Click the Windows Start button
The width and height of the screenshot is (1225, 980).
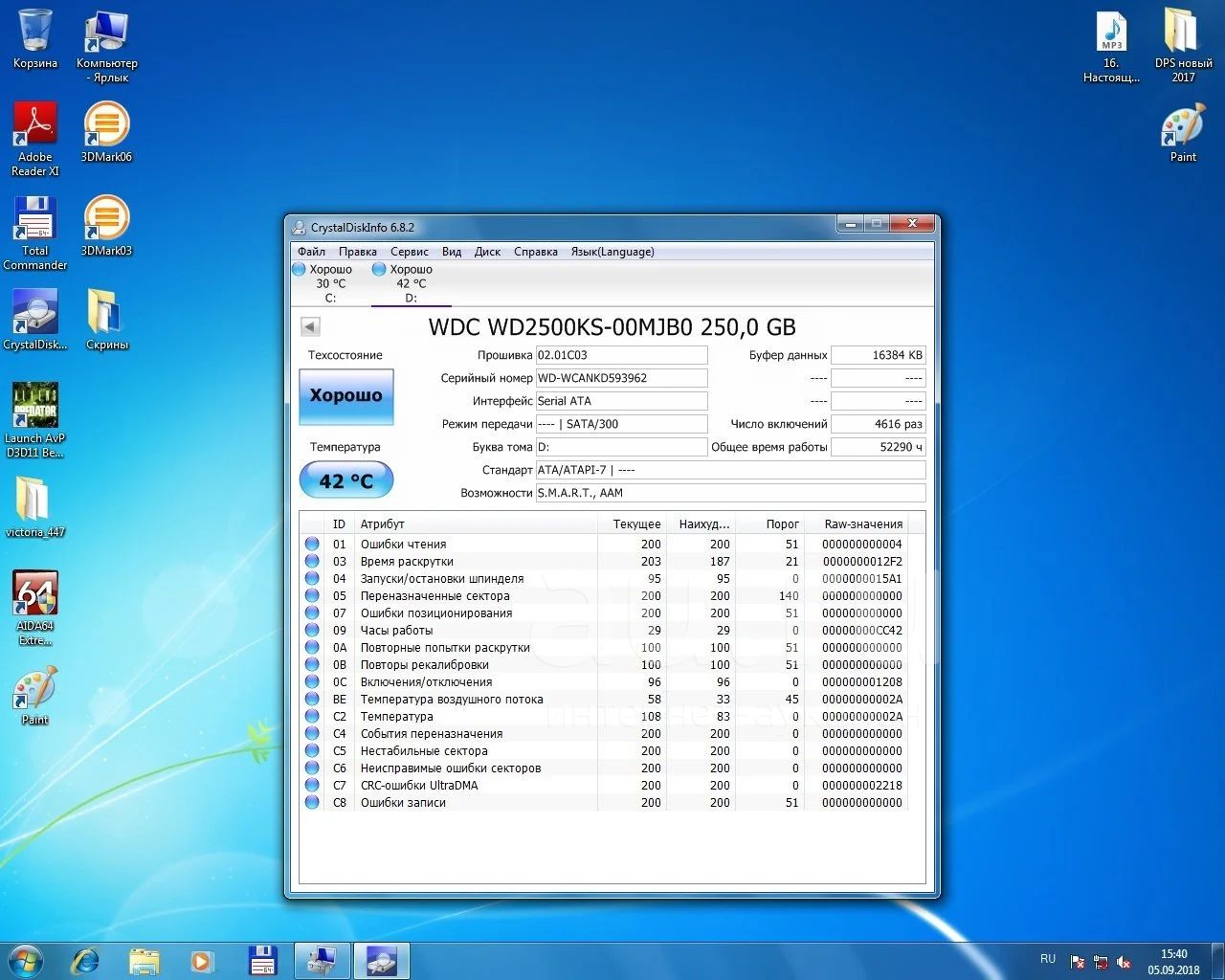(26, 959)
